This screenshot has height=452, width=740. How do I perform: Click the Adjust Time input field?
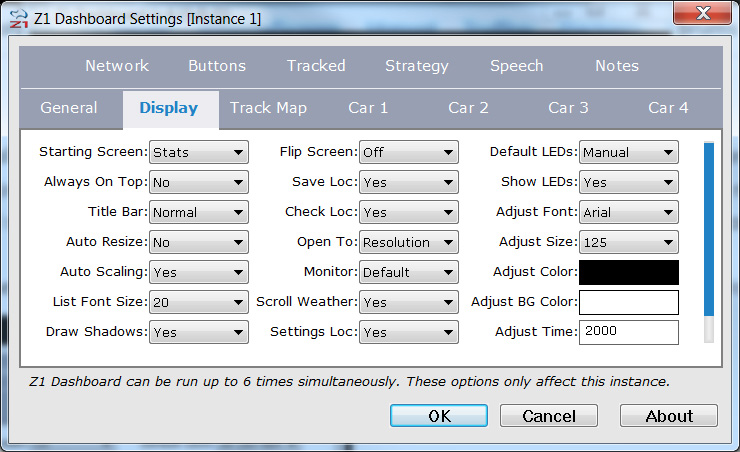click(x=629, y=332)
